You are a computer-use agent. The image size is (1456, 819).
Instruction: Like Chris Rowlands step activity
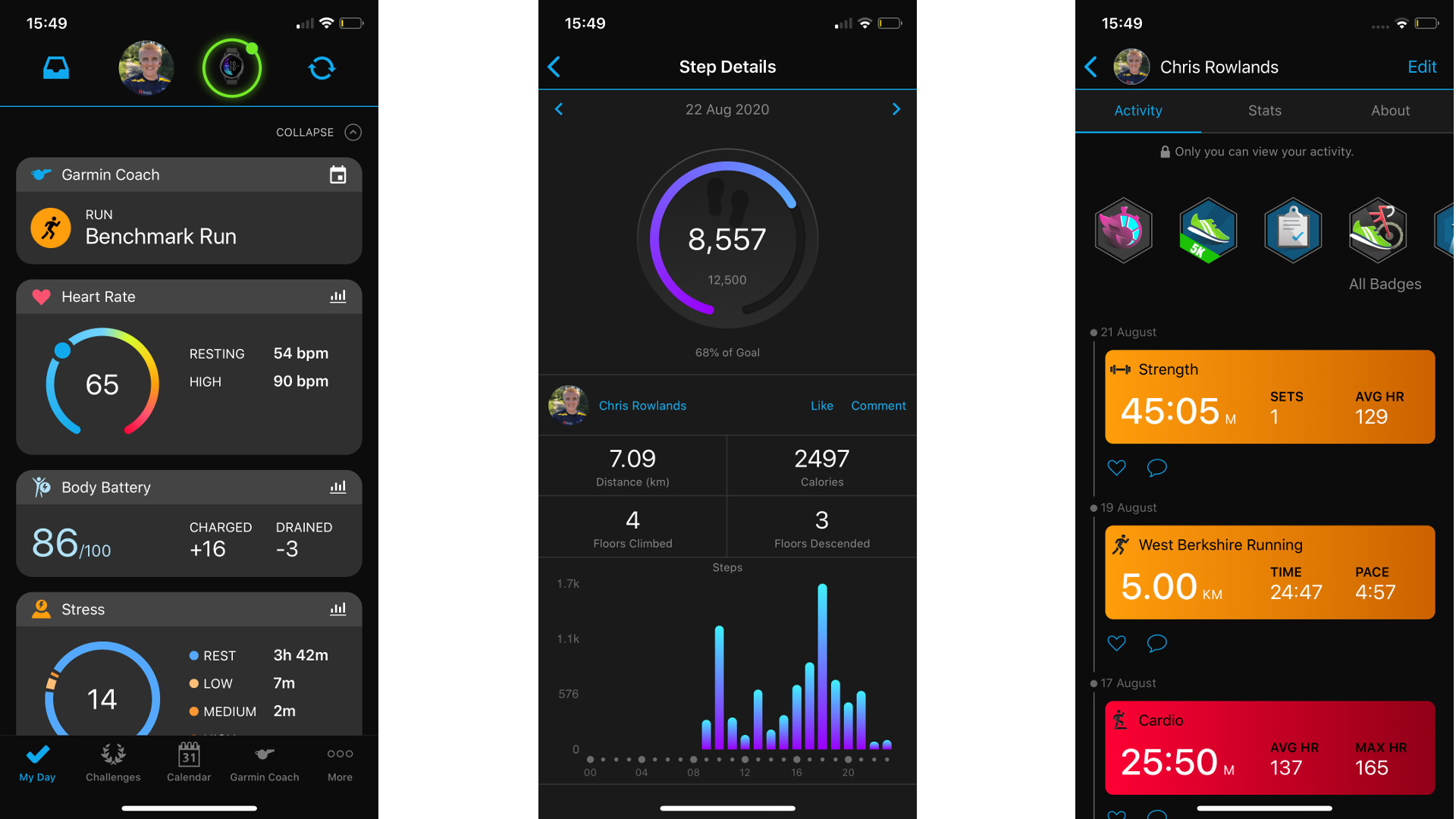pyautogui.click(x=819, y=406)
